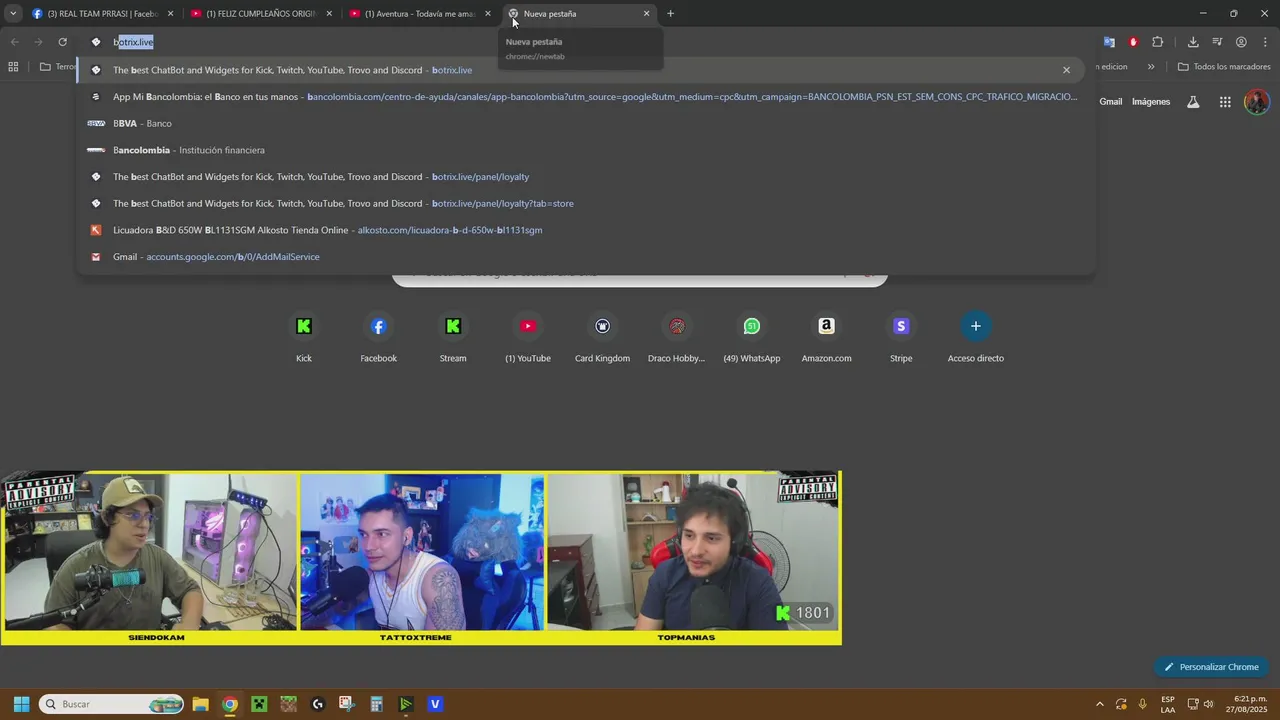The image size is (1280, 720).
Task: Click Personalizar Chrome button
Action: 1211,667
